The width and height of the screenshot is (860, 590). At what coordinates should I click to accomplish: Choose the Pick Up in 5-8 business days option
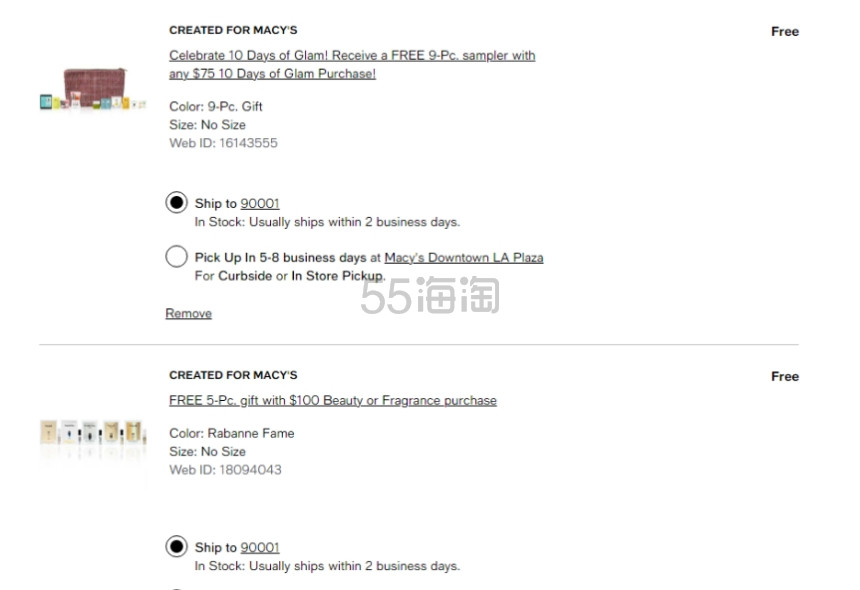(x=177, y=257)
